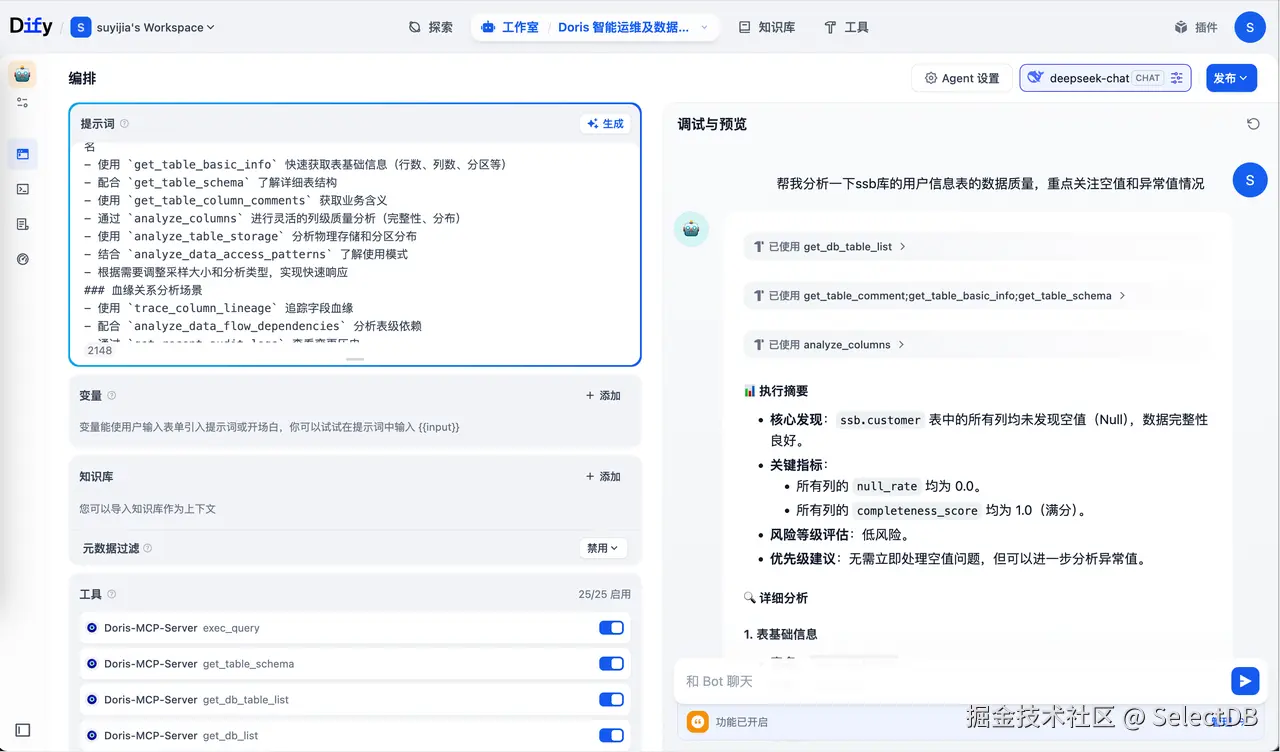Screen dimensions: 1280x752
Task: Disable the get_db_table_list tool switch
Action: [611, 699]
